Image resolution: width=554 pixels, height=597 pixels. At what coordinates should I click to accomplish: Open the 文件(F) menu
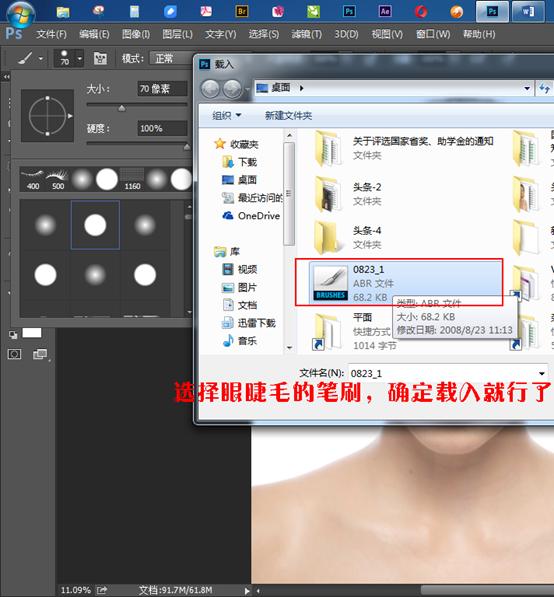tap(51, 34)
